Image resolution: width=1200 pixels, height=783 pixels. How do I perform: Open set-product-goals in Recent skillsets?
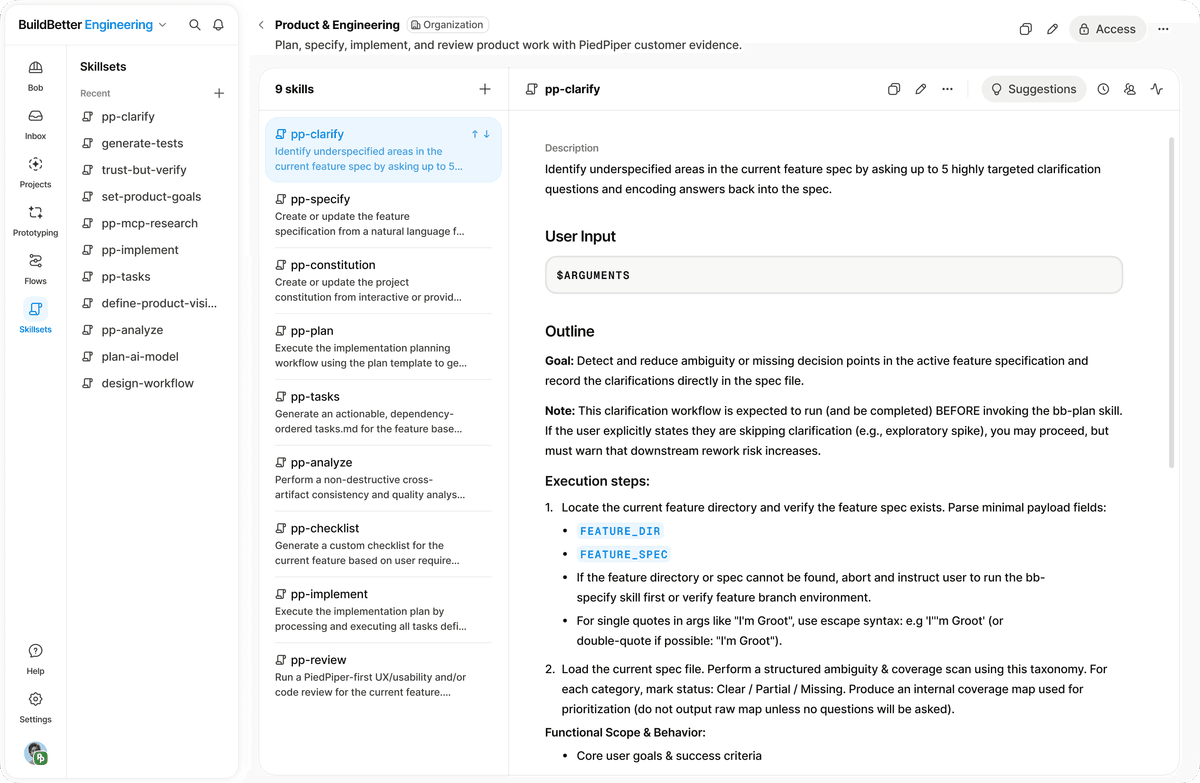point(151,197)
